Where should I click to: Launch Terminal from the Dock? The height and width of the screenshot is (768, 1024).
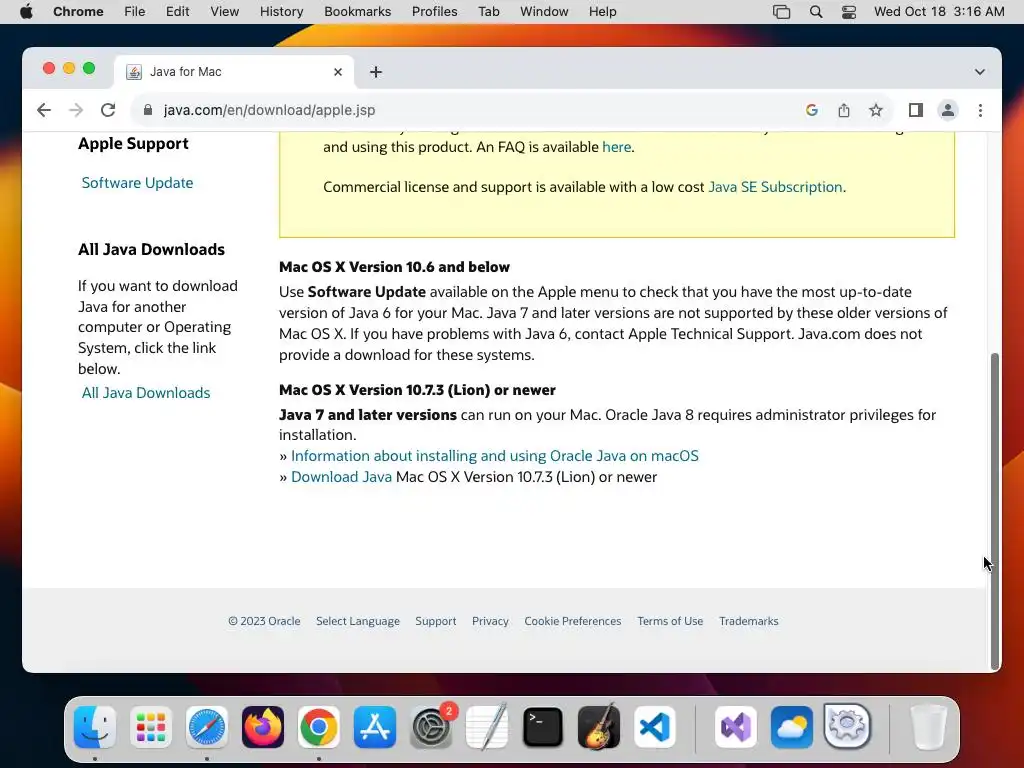(543, 727)
